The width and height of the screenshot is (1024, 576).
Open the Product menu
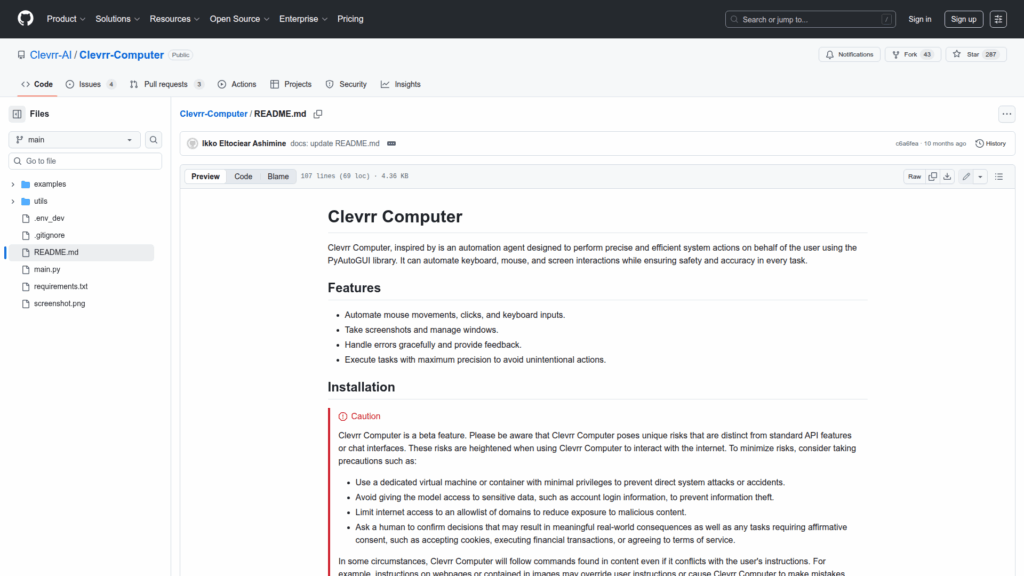(x=66, y=19)
